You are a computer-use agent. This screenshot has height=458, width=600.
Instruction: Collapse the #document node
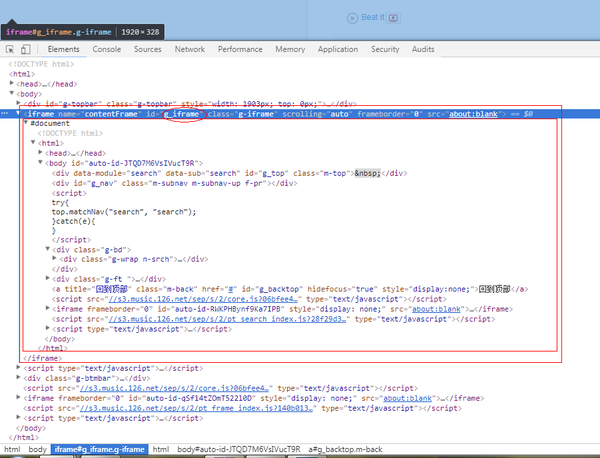point(26,122)
